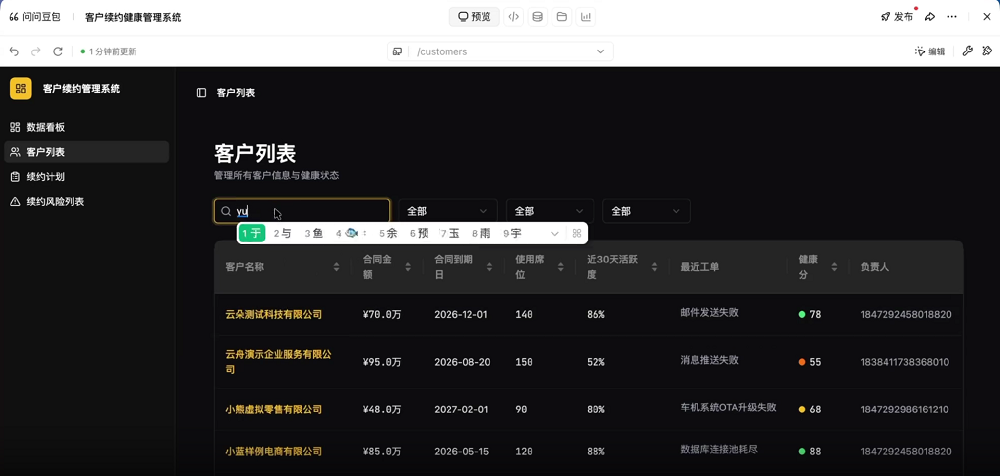Open customer 小熊虚拟零售有限公司
The image size is (1000, 476).
point(274,409)
